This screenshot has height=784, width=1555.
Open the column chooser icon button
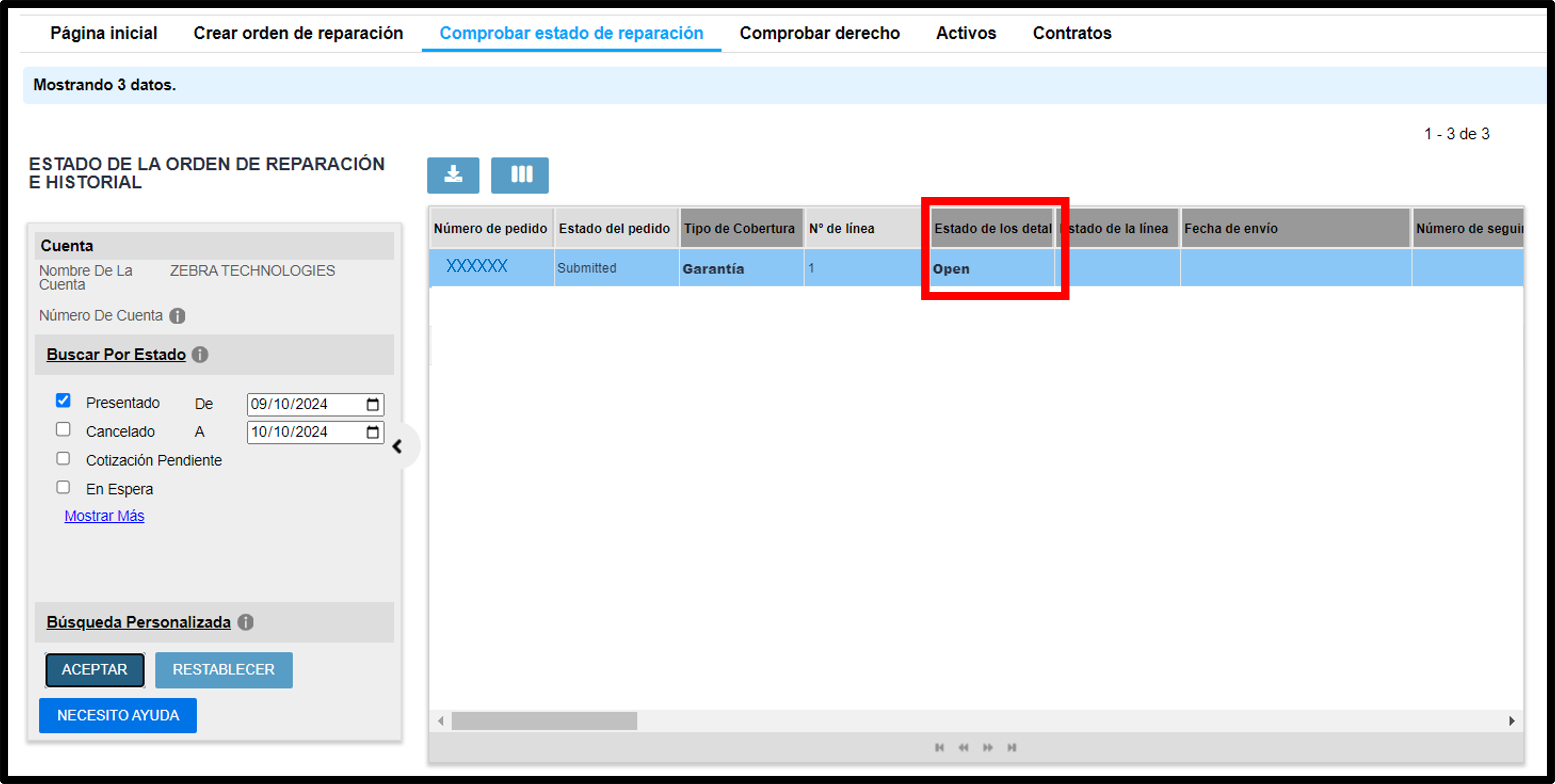520,175
